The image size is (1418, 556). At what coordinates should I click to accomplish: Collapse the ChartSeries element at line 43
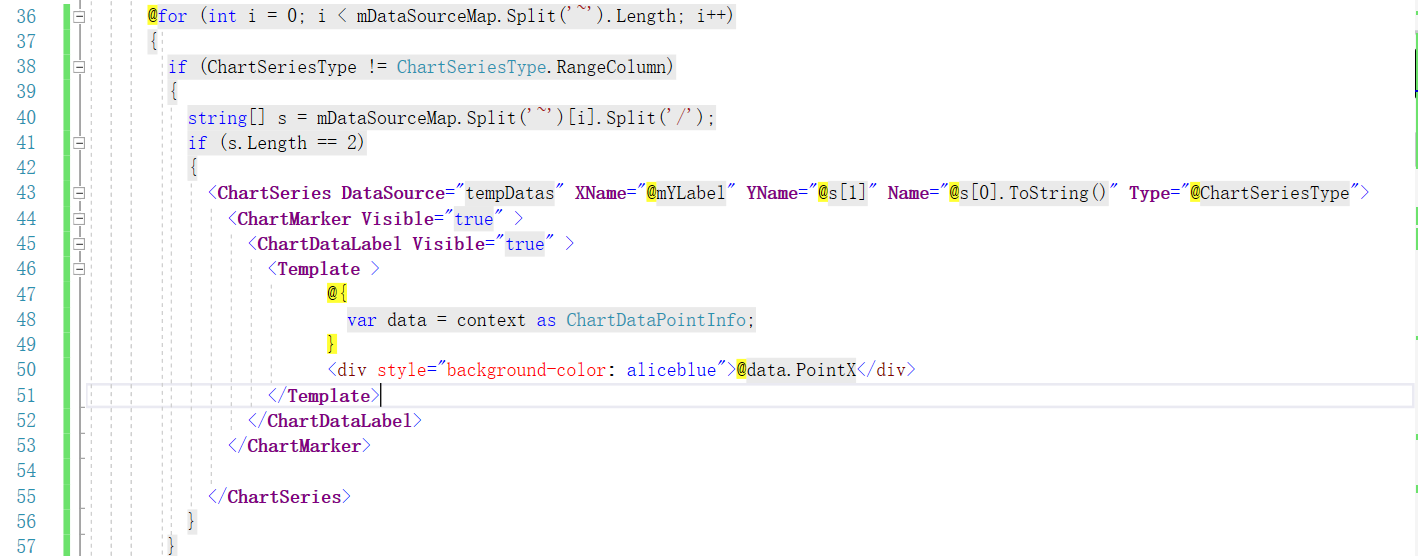[80, 193]
